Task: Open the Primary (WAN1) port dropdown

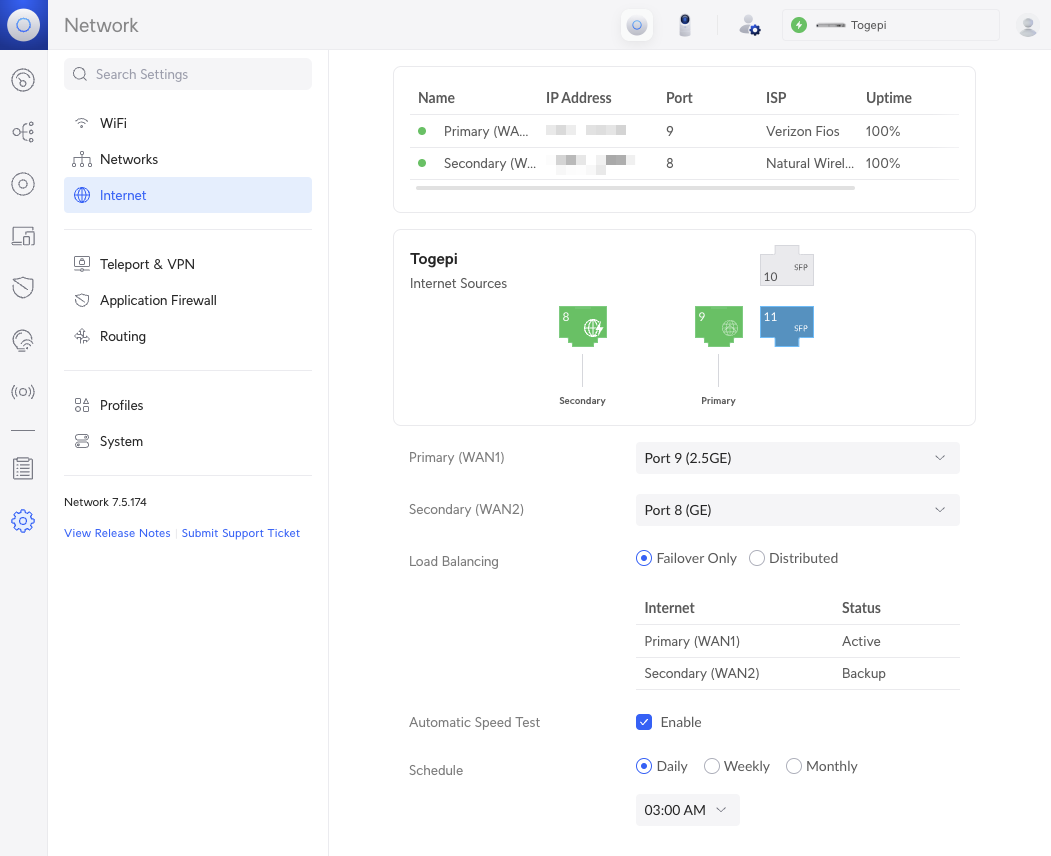Action: 797,458
